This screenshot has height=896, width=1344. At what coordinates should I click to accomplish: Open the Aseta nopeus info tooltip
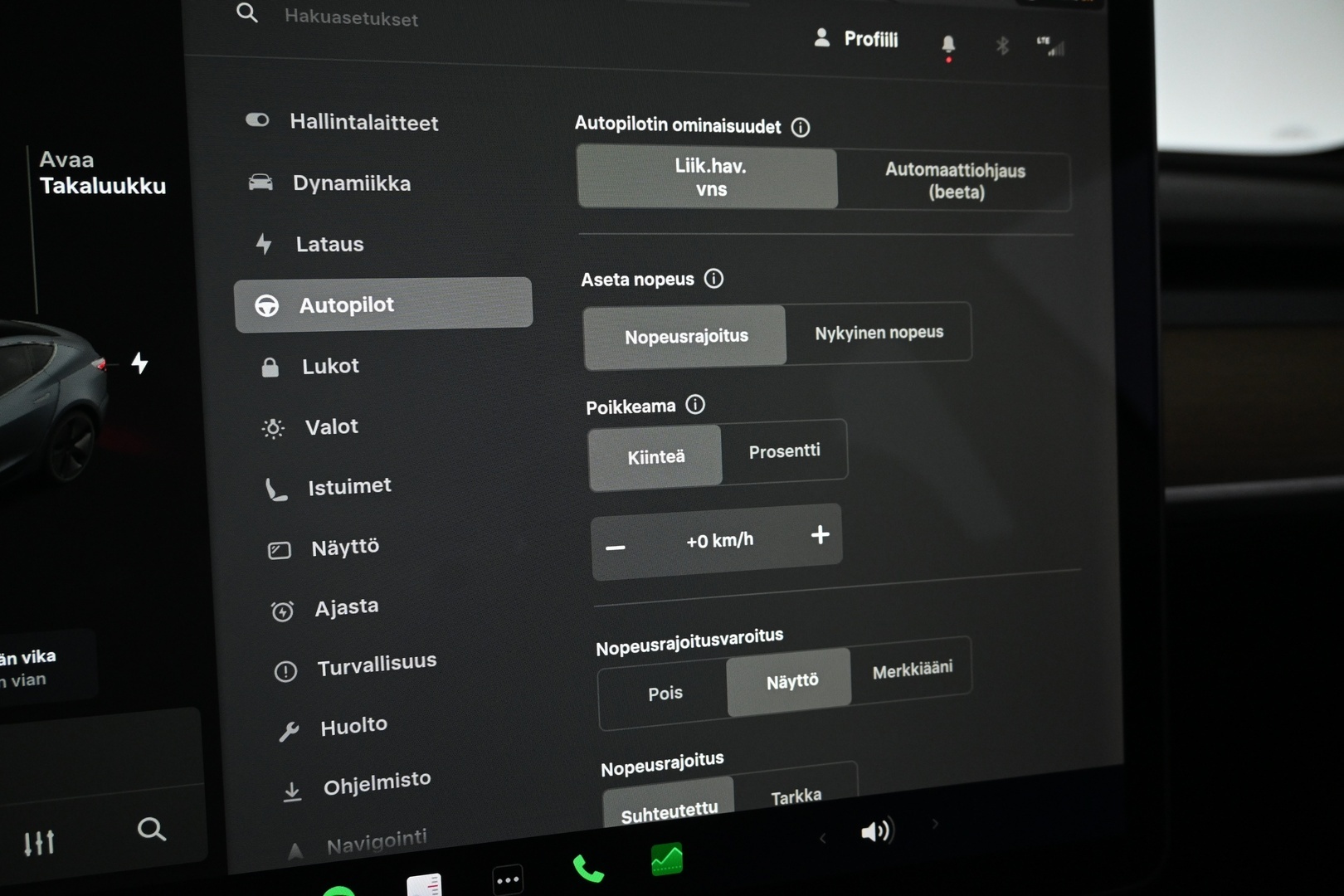tap(713, 279)
